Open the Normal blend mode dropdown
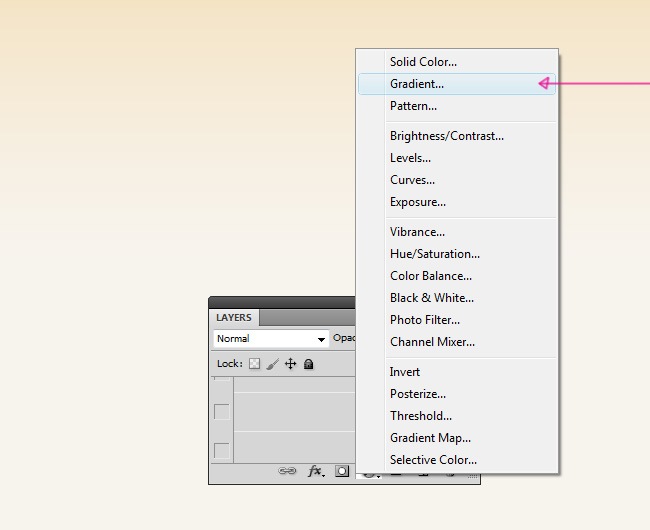Screen dimensions: 650x530 pos(271,339)
